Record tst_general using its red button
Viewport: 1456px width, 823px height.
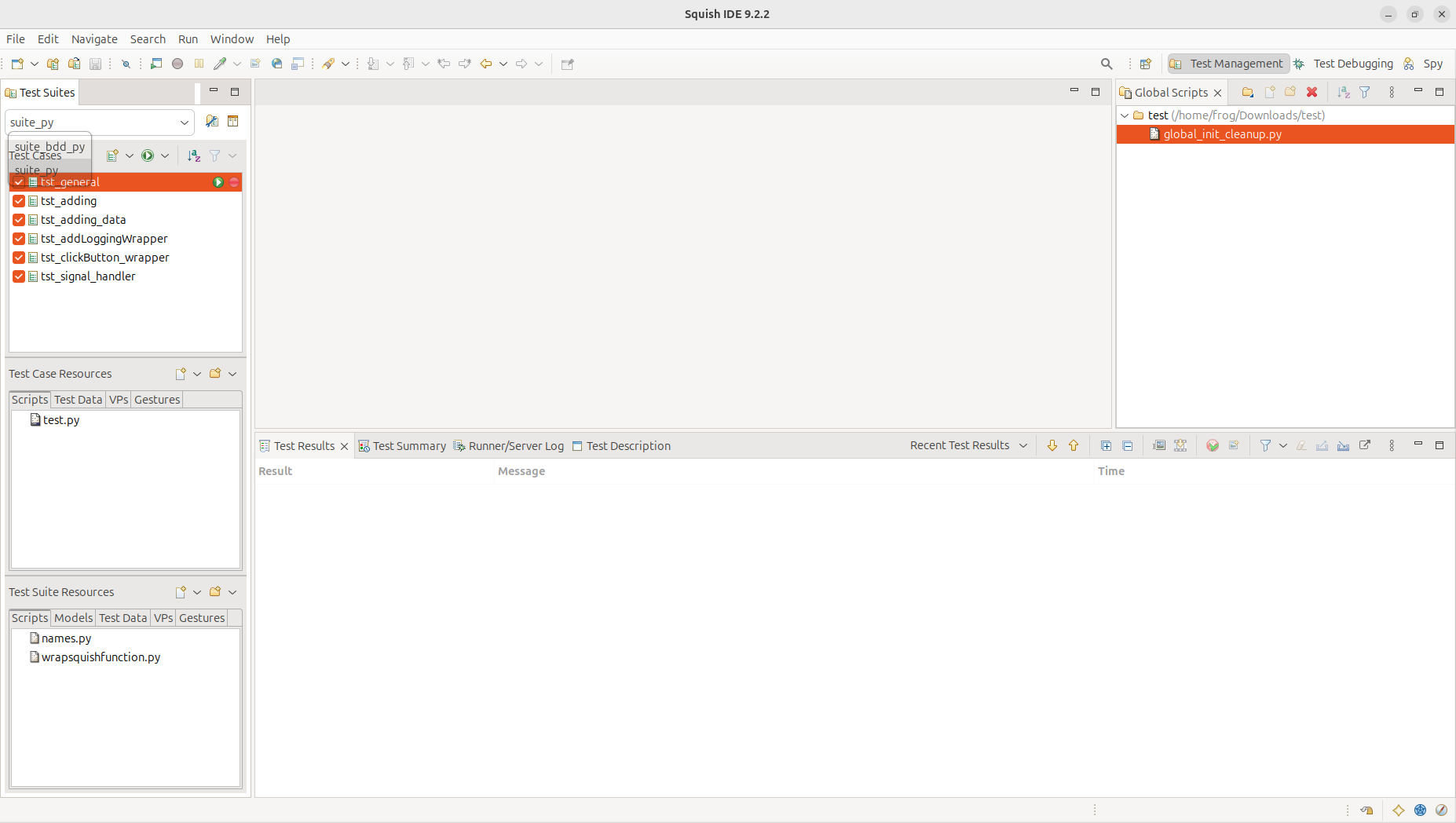point(233,182)
